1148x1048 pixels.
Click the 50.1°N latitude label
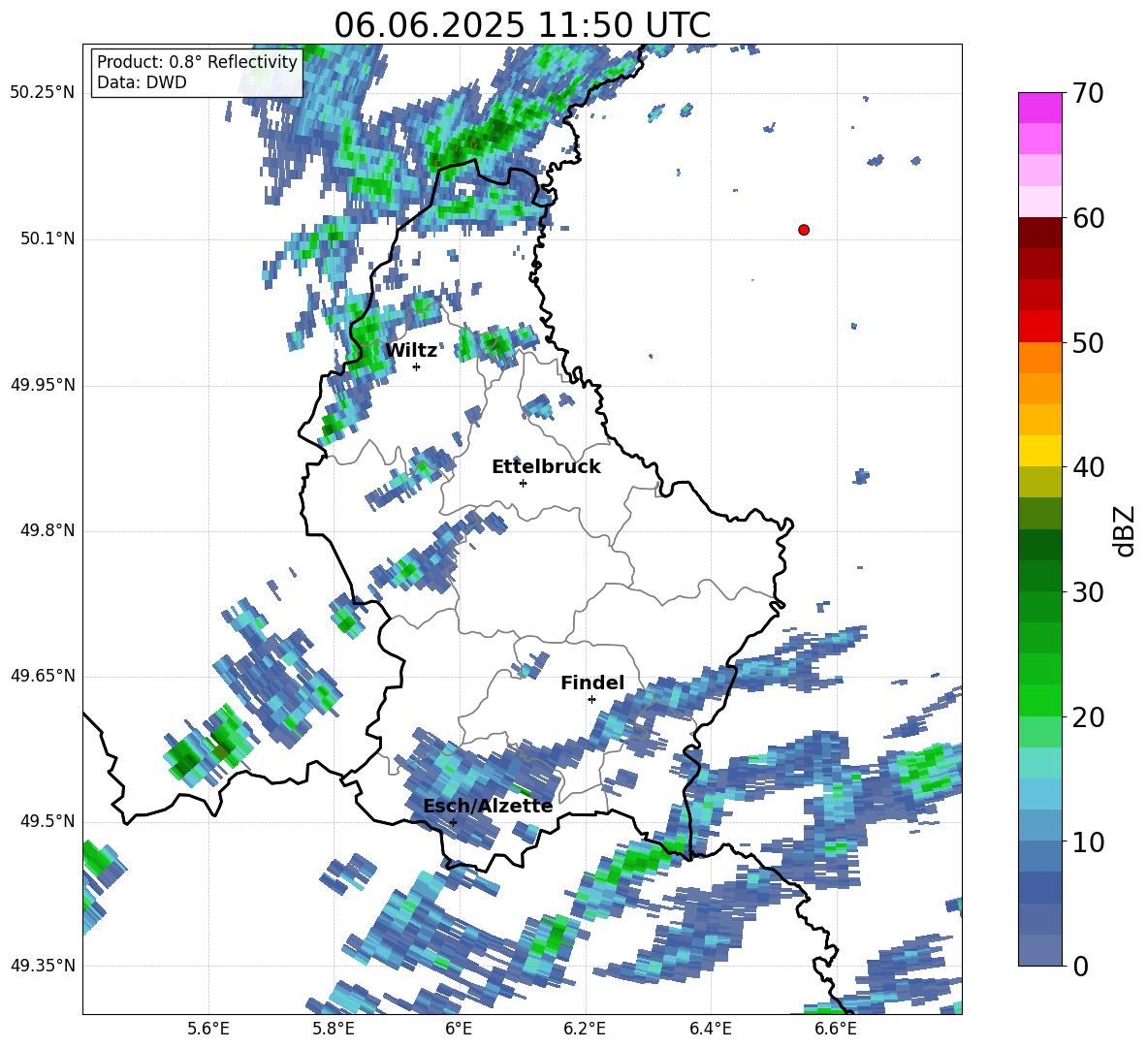click(48, 239)
